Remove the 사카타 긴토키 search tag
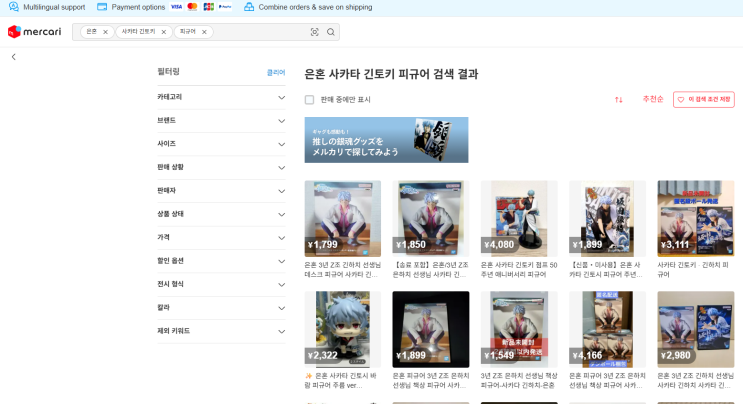Viewport: 743px width, 404px height. coord(163,32)
